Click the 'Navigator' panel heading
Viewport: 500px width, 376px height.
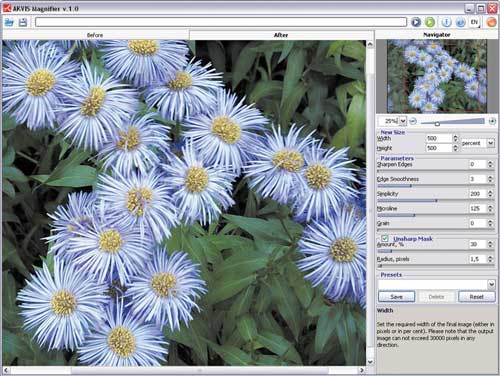coord(437,35)
